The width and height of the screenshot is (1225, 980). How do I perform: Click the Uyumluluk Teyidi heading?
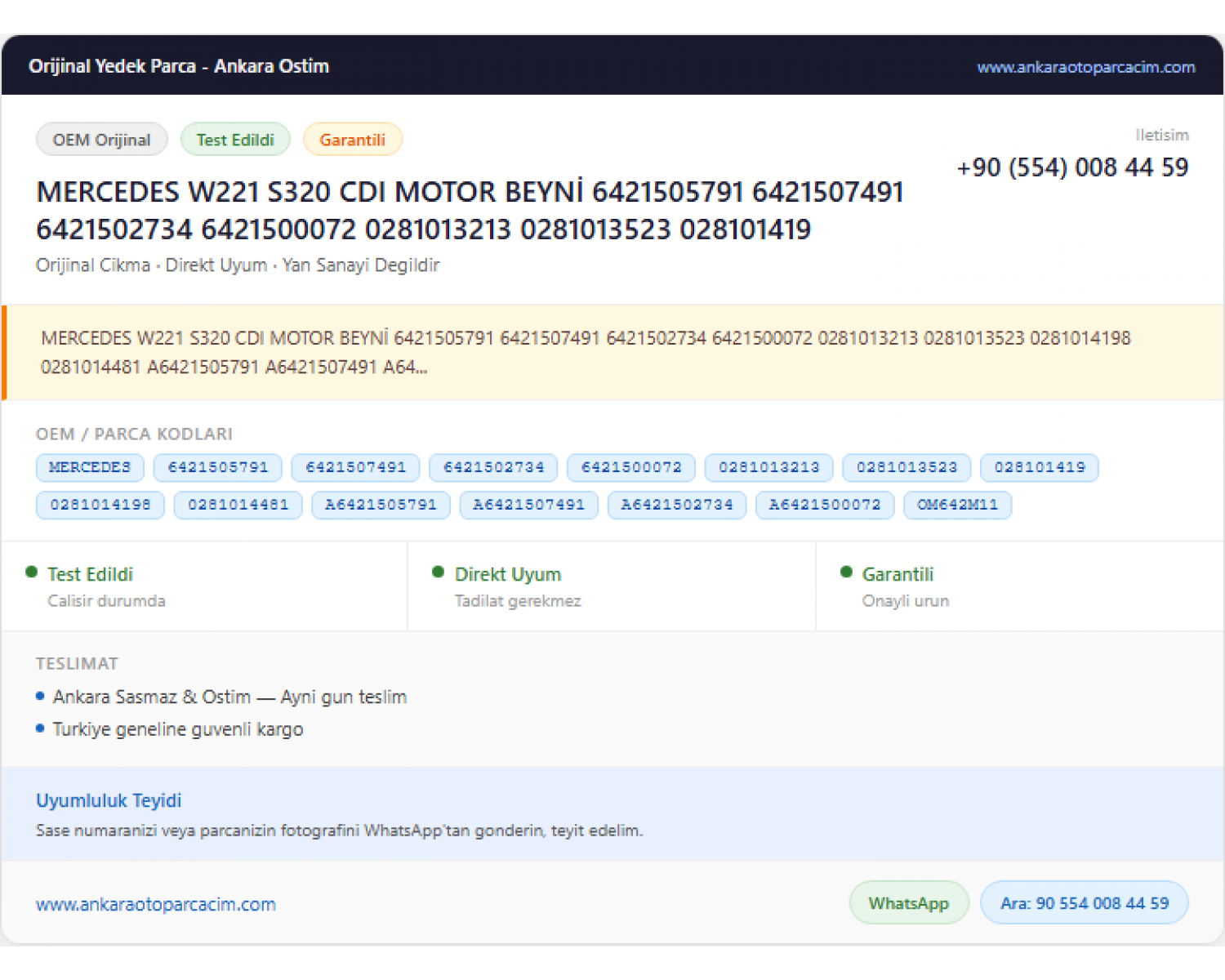tap(109, 800)
